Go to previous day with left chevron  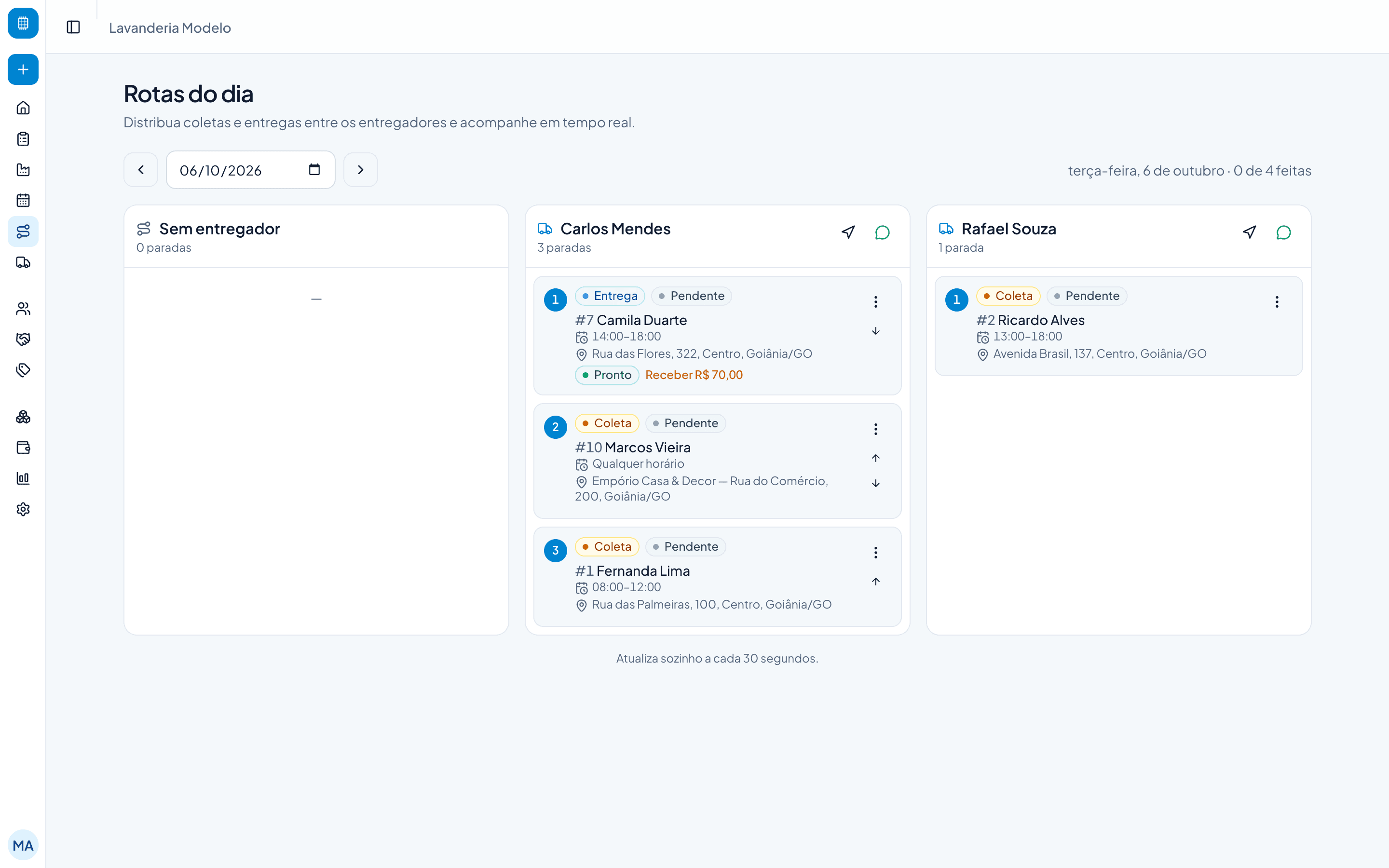141,170
